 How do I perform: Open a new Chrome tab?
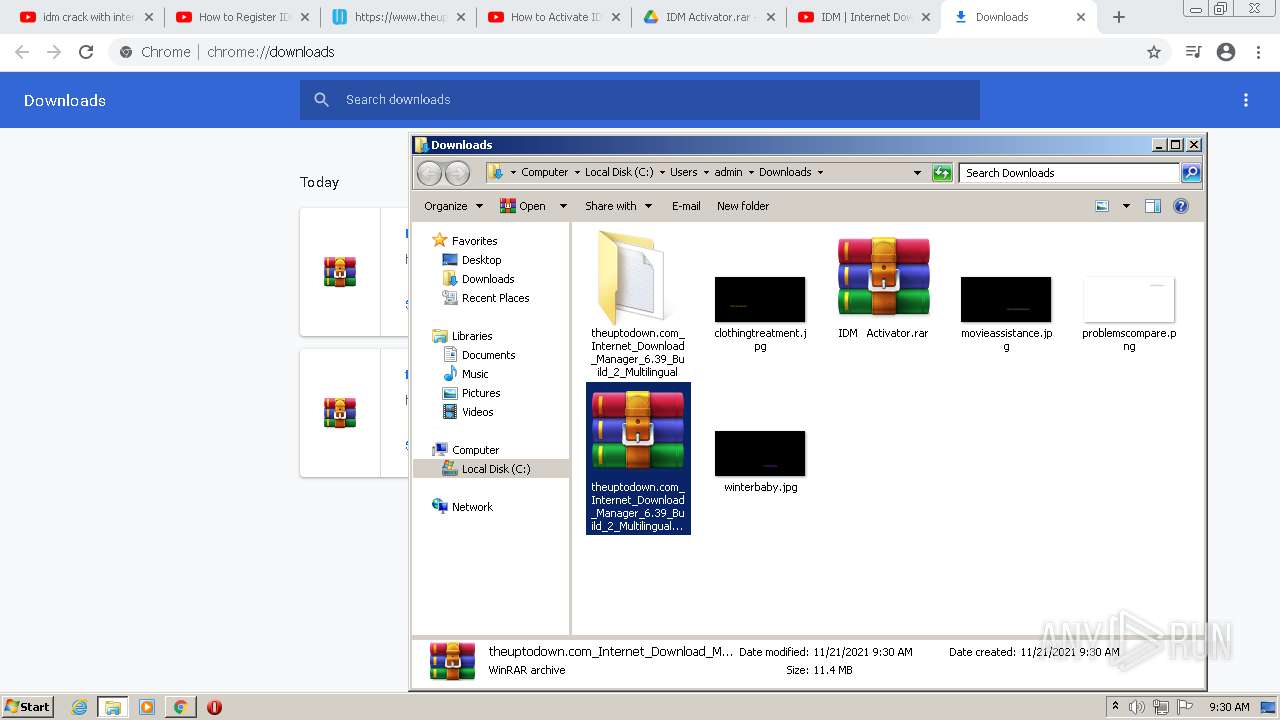pos(1119,17)
